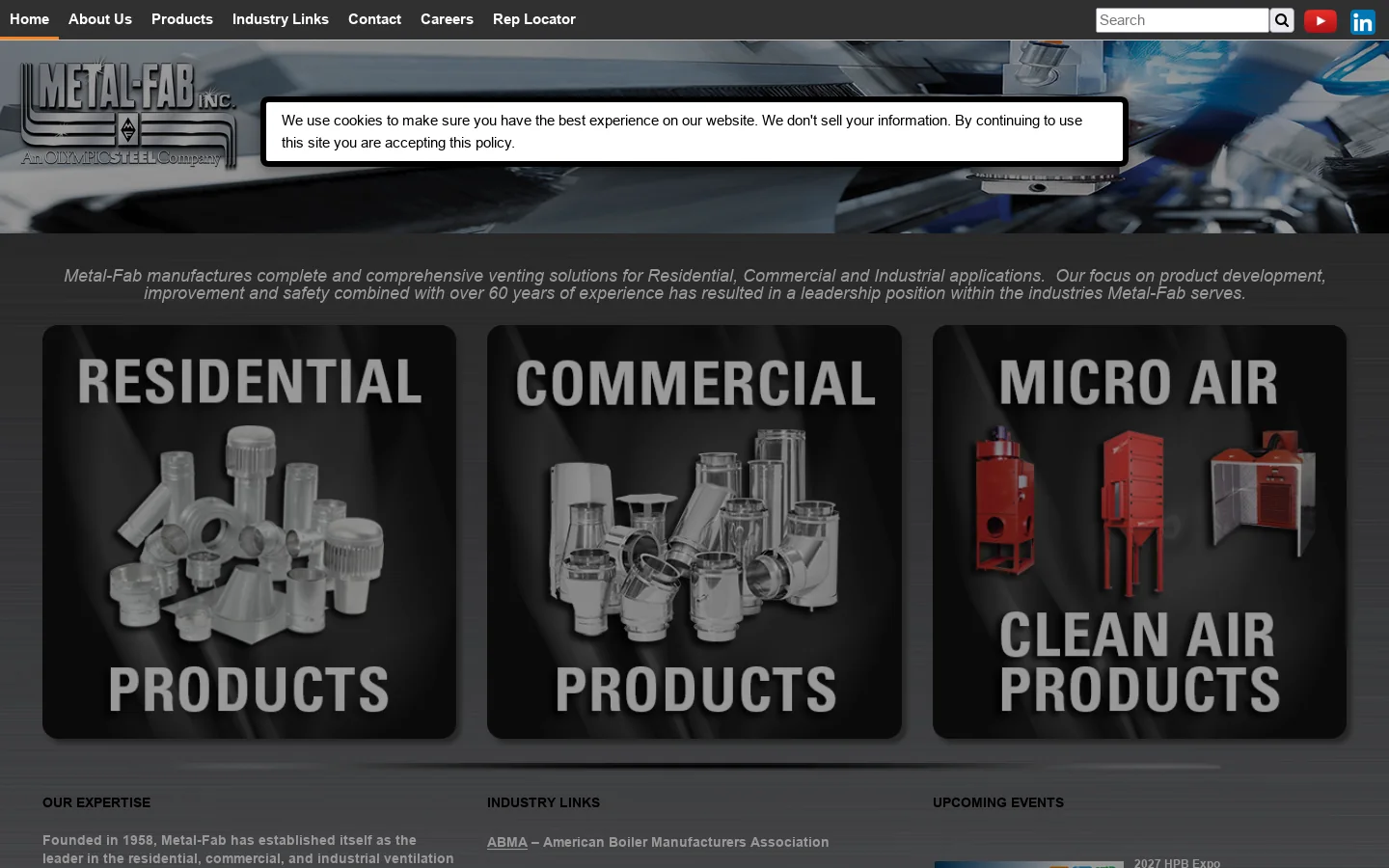The width and height of the screenshot is (1389, 868).
Task: Click the italic venting solutions intro text
Action: tap(694, 285)
